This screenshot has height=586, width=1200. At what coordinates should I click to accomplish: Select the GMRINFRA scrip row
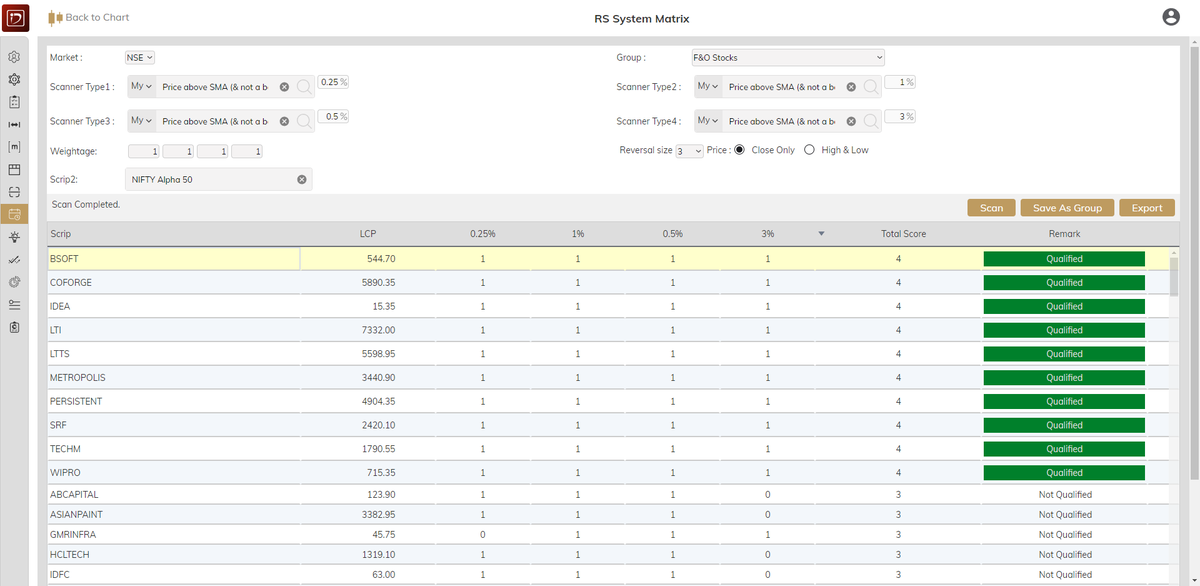(x=608, y=535)
